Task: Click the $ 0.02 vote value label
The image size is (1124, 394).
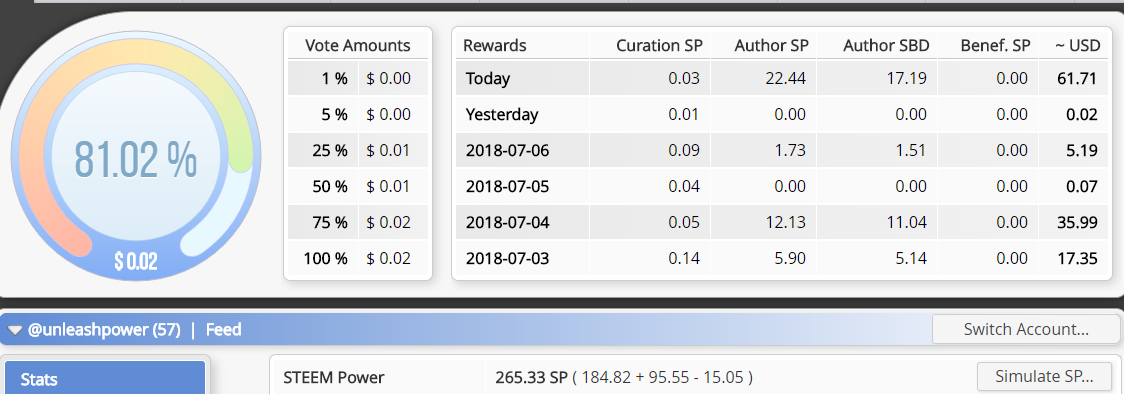Action: click(x=135, y=261)
